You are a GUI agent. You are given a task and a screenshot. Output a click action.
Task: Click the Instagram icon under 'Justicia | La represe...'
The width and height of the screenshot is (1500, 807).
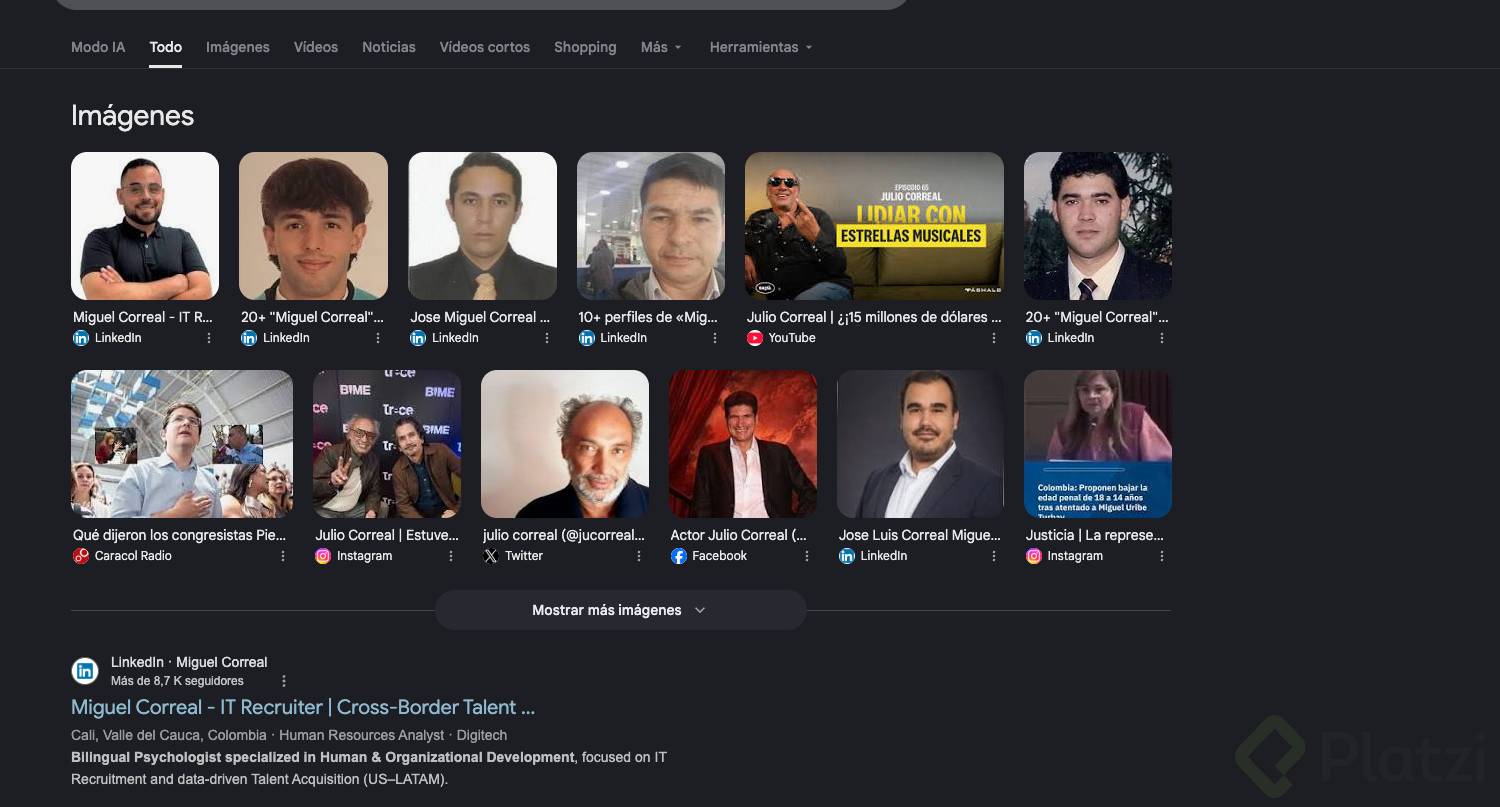click(1034, 556)
